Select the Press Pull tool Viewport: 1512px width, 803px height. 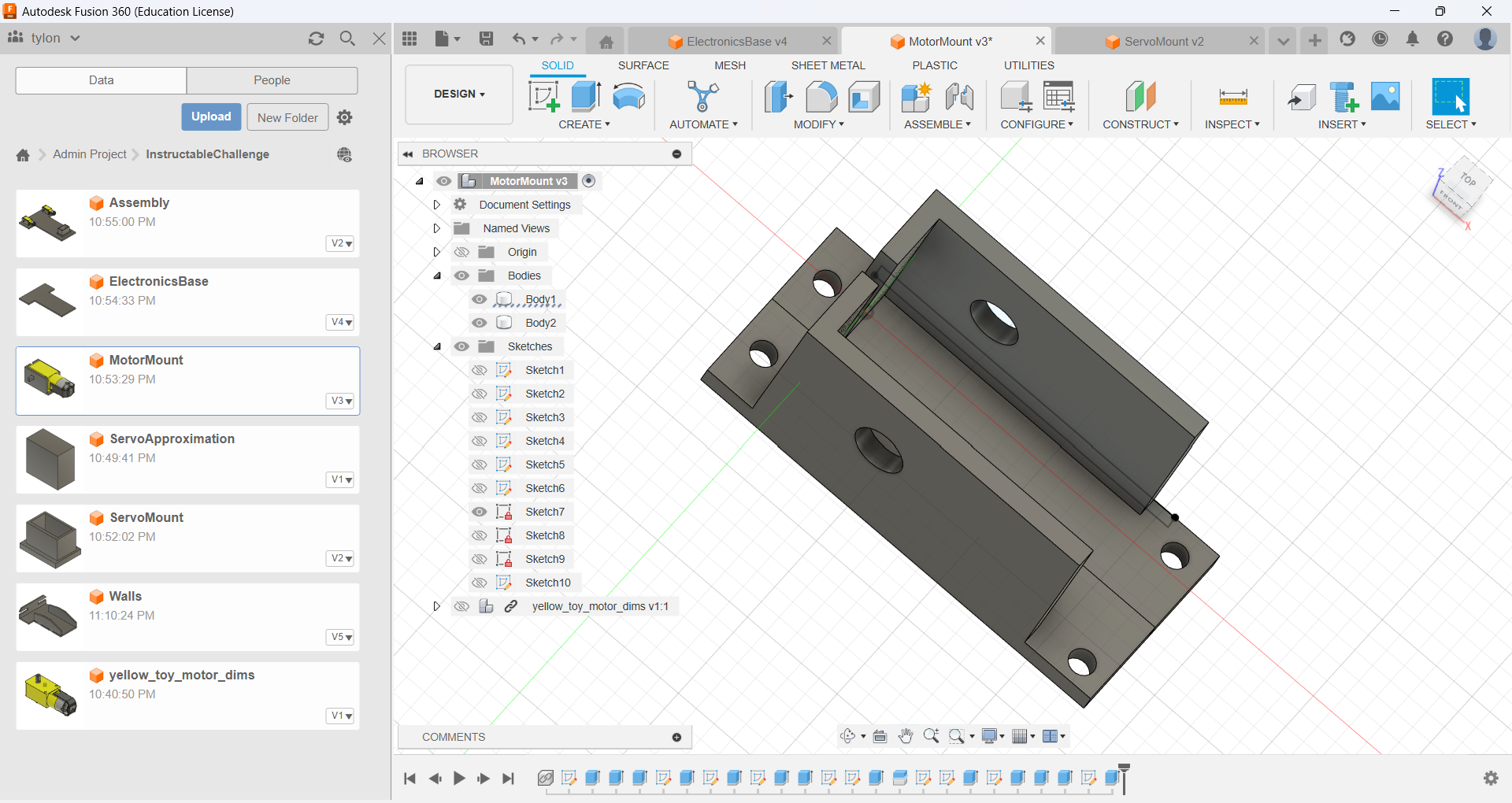click(x=779, y=97)
